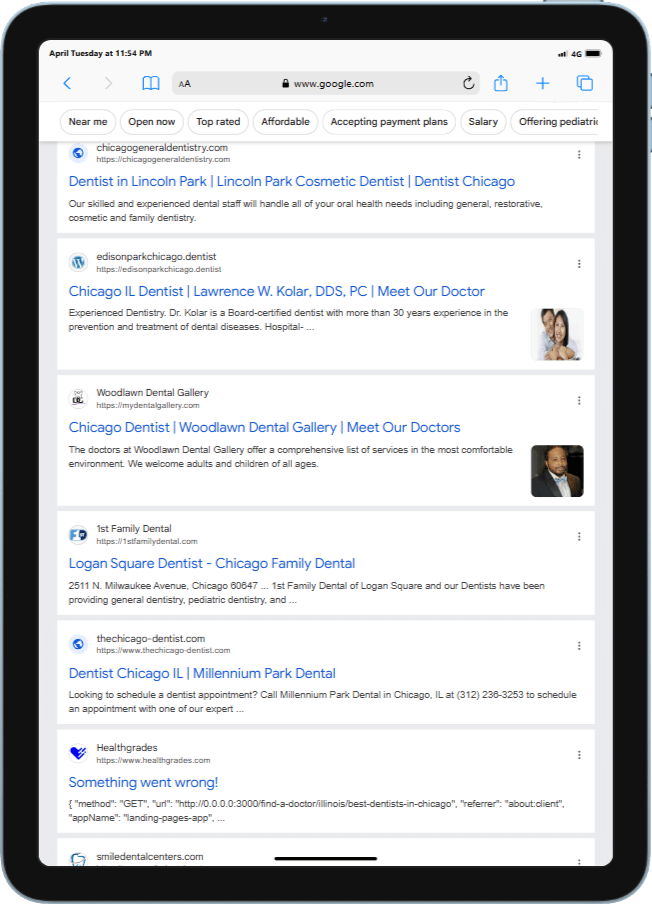Open more options for Healthgrades result
Image resolution: width=652 pixels, height=904 pixels.
coord(579,755)
